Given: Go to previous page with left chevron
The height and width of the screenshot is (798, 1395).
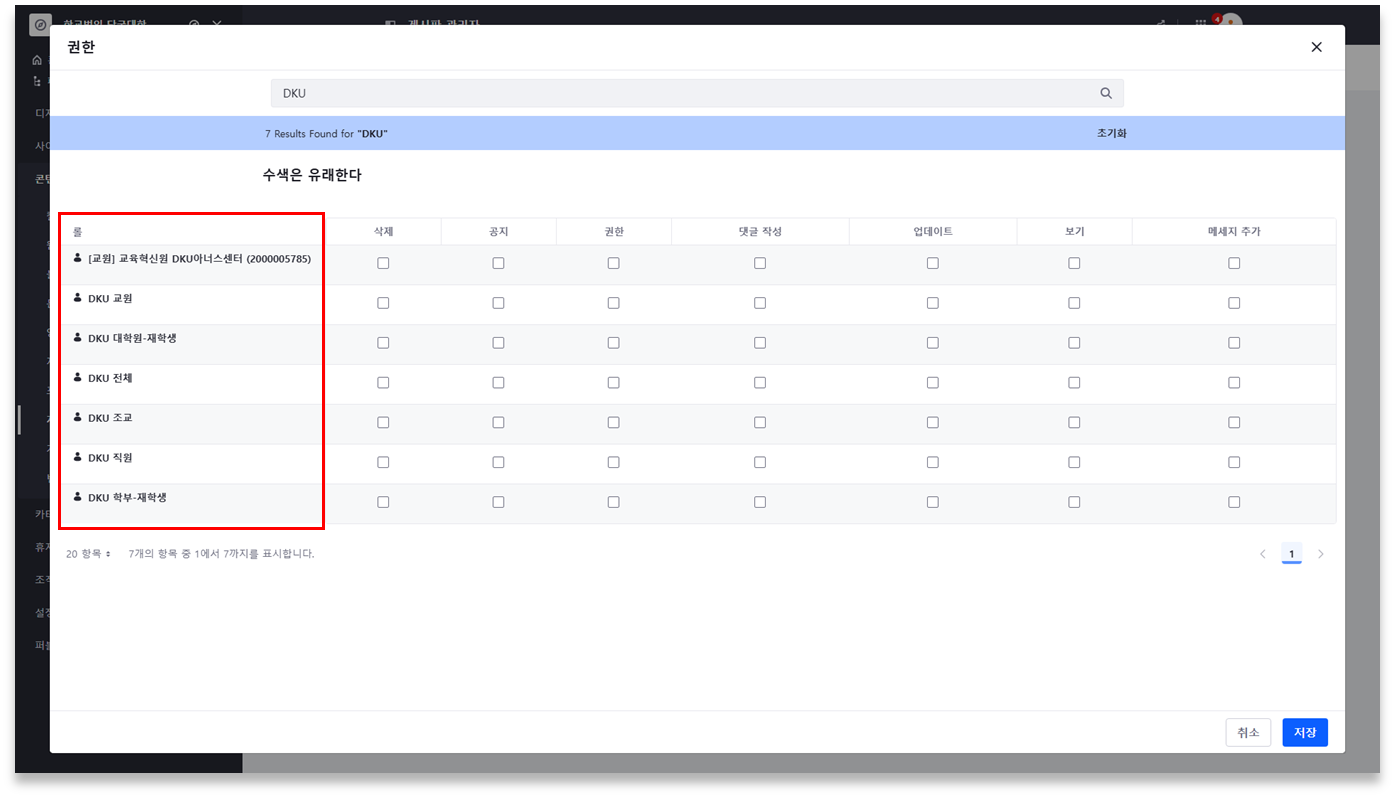Looking at the screenshot, I should click(1262, 554).
